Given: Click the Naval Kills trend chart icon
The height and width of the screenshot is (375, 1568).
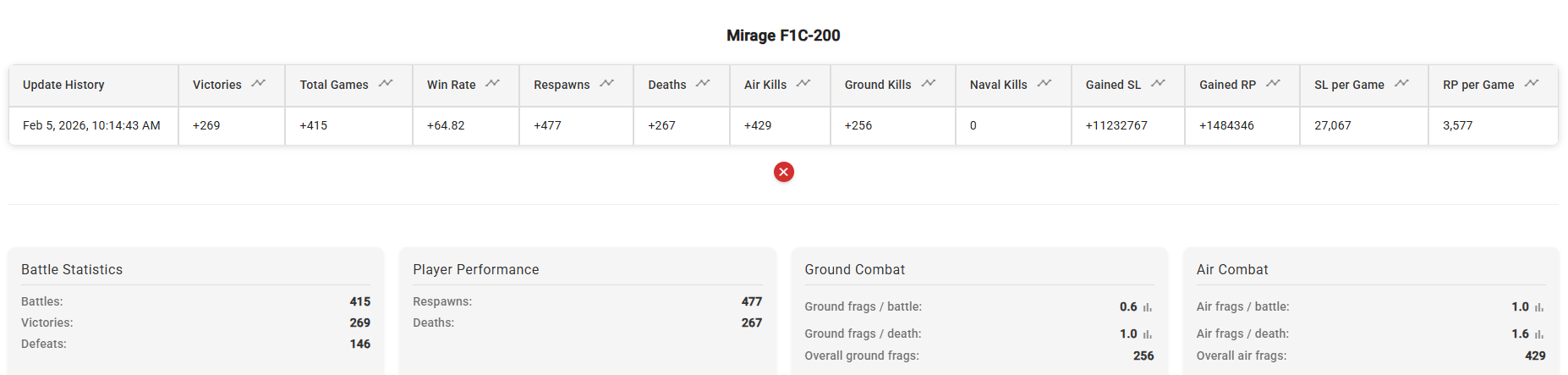Looking at the screenshot, I should (x=1044, y=83).
